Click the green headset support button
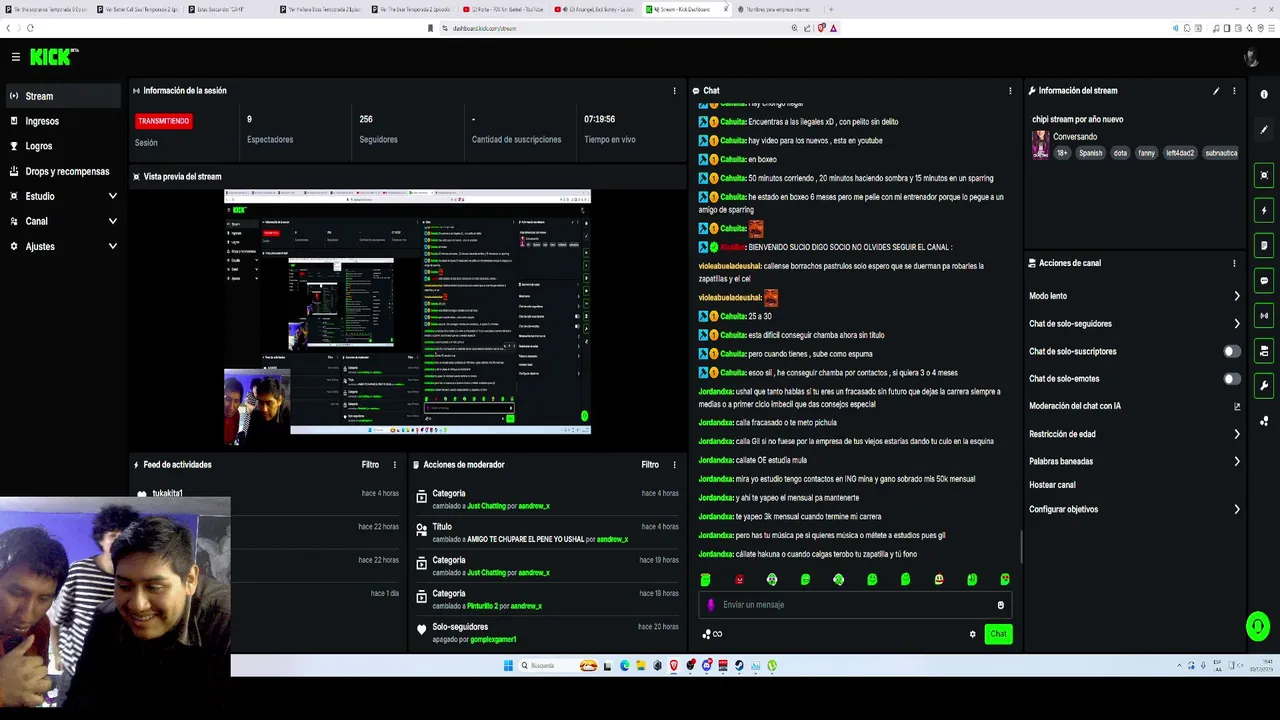 tap(1257, 627)
